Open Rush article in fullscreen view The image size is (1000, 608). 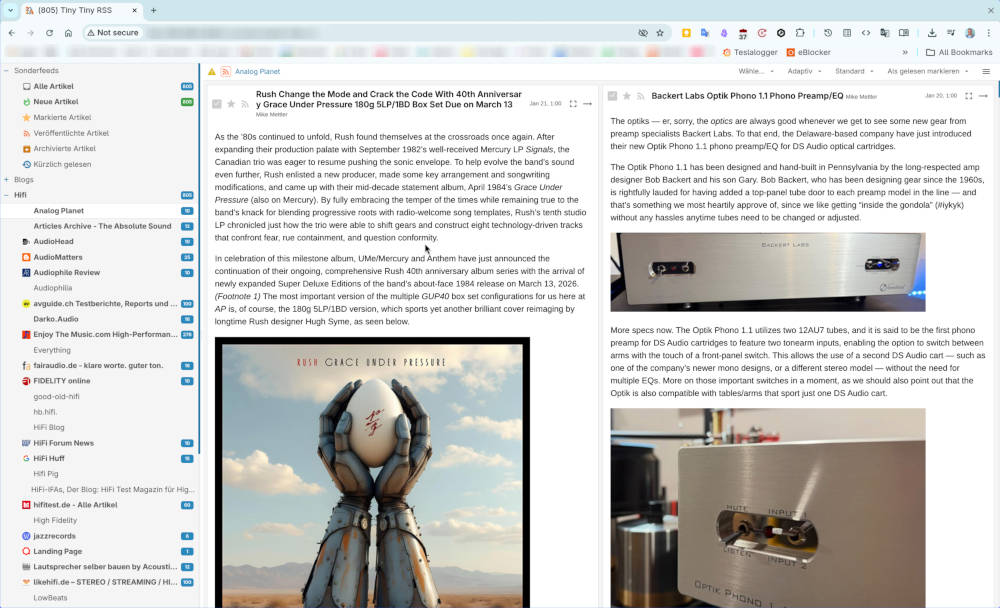click(x=573, y=104)
